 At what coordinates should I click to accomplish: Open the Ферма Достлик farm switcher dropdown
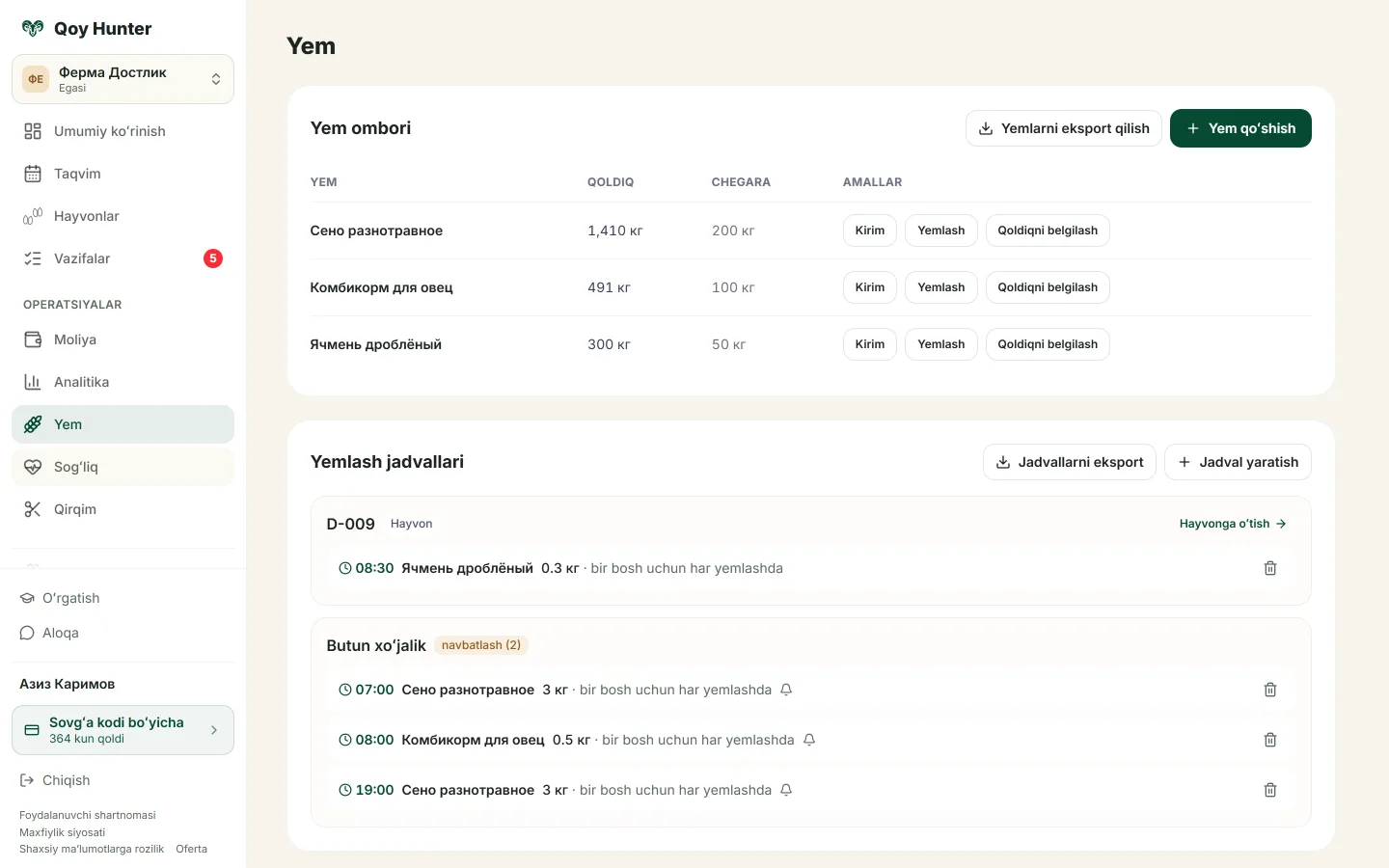tap(123, 79)
